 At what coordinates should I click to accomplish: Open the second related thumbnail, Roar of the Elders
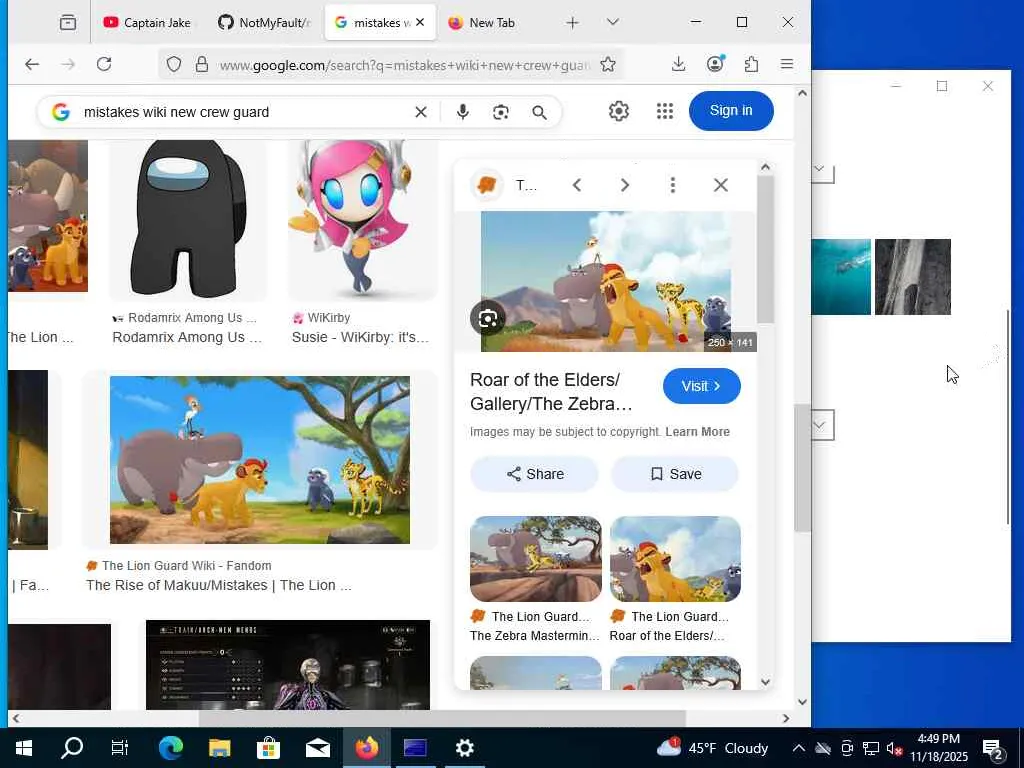click(675, 559)
